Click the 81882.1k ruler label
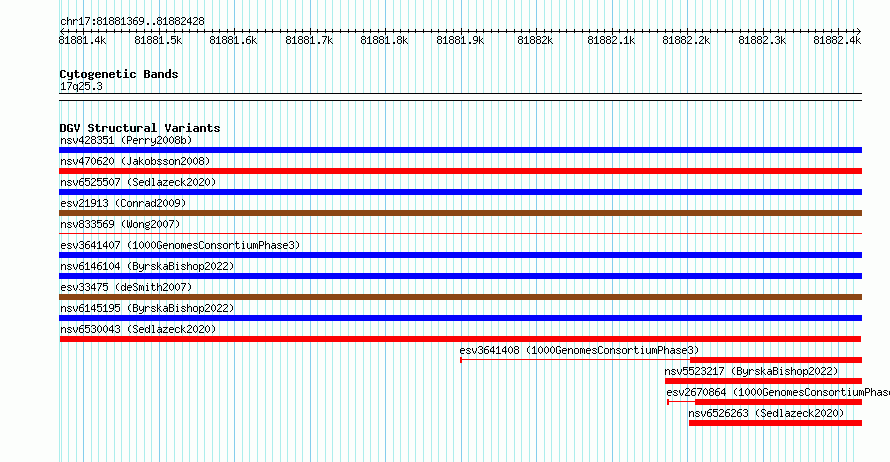This screenshot has height=462, width=890. [x=611, y=40]
